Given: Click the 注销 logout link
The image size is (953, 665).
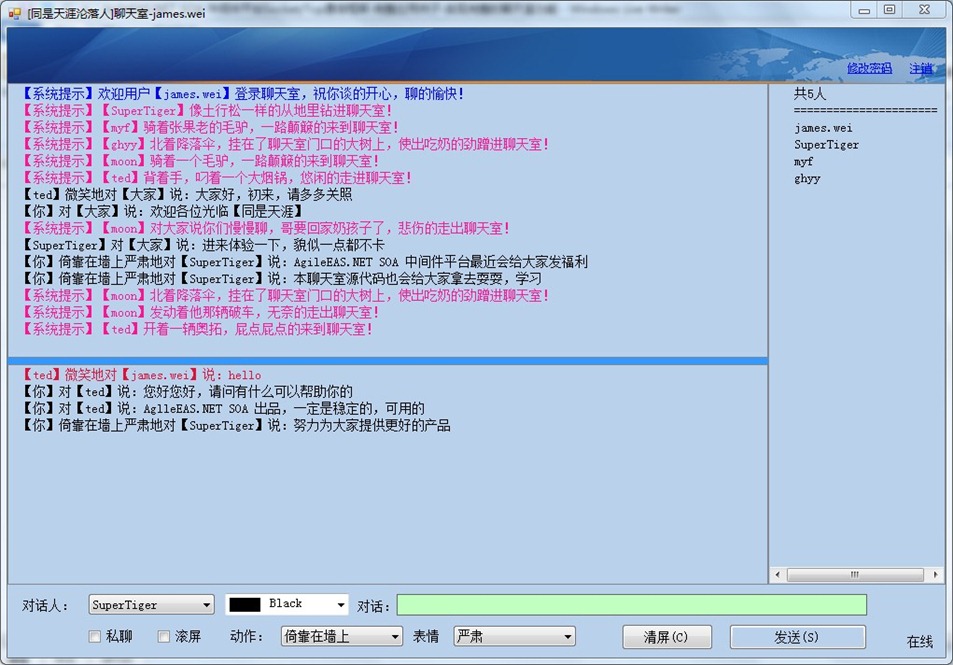Looking at the screenshot, I should click(921, 68).
